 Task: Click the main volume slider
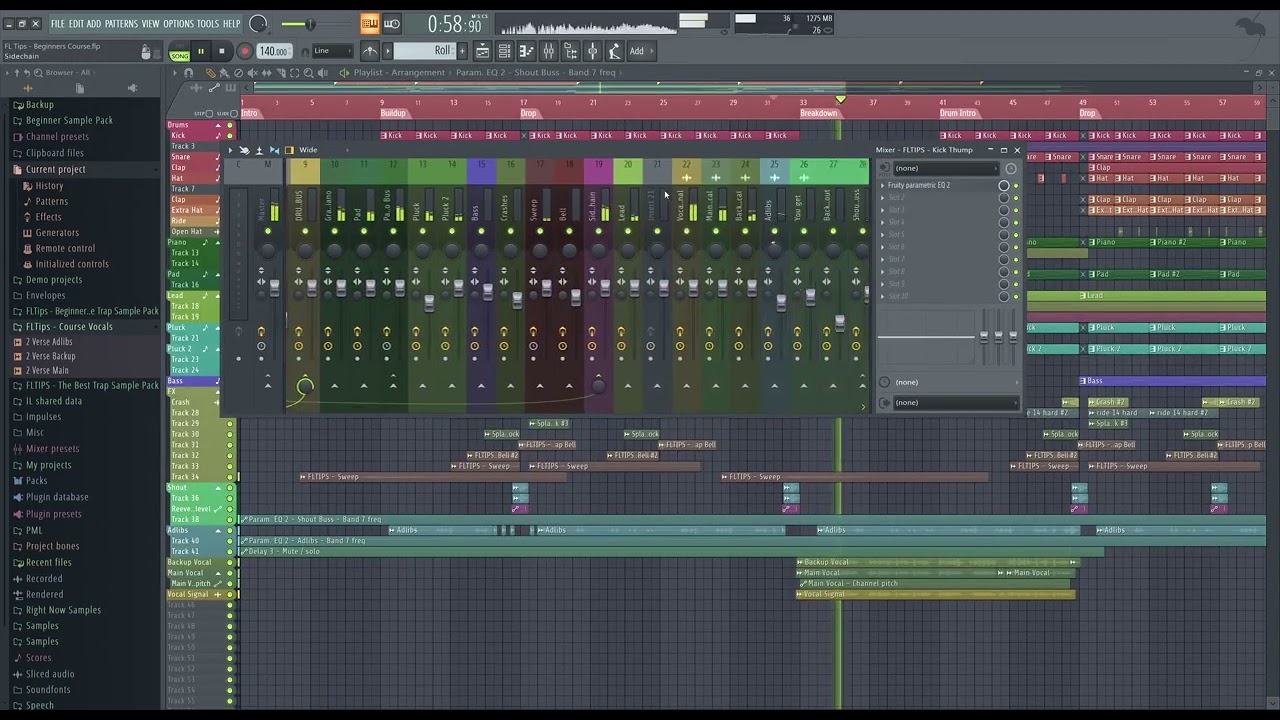pos(311,24)
